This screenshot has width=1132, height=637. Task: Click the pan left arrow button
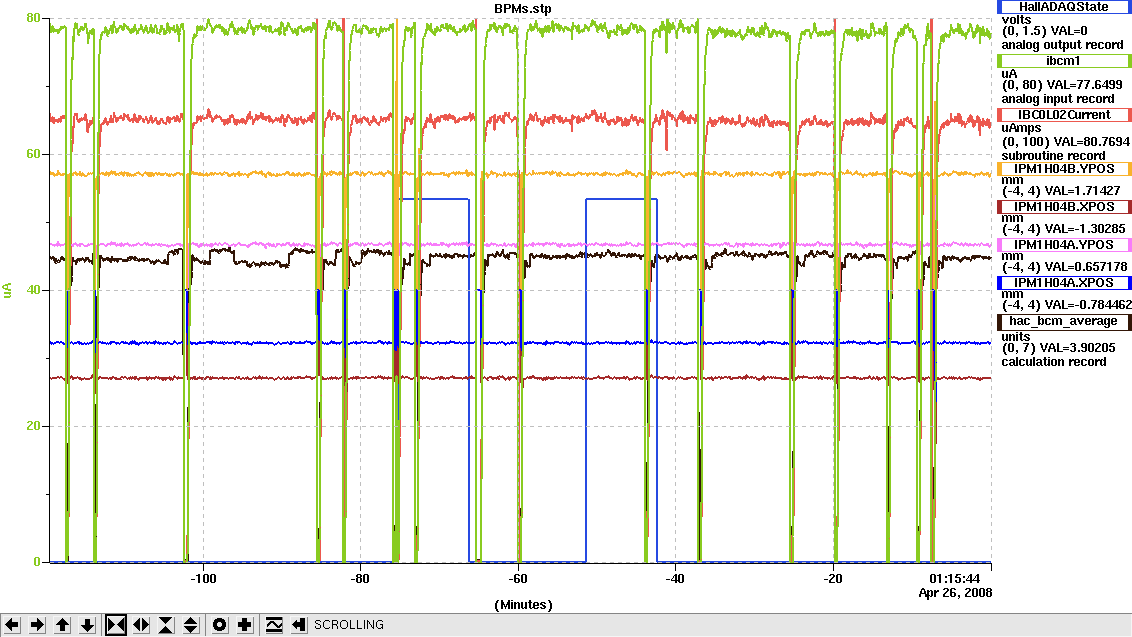[12, 625]
